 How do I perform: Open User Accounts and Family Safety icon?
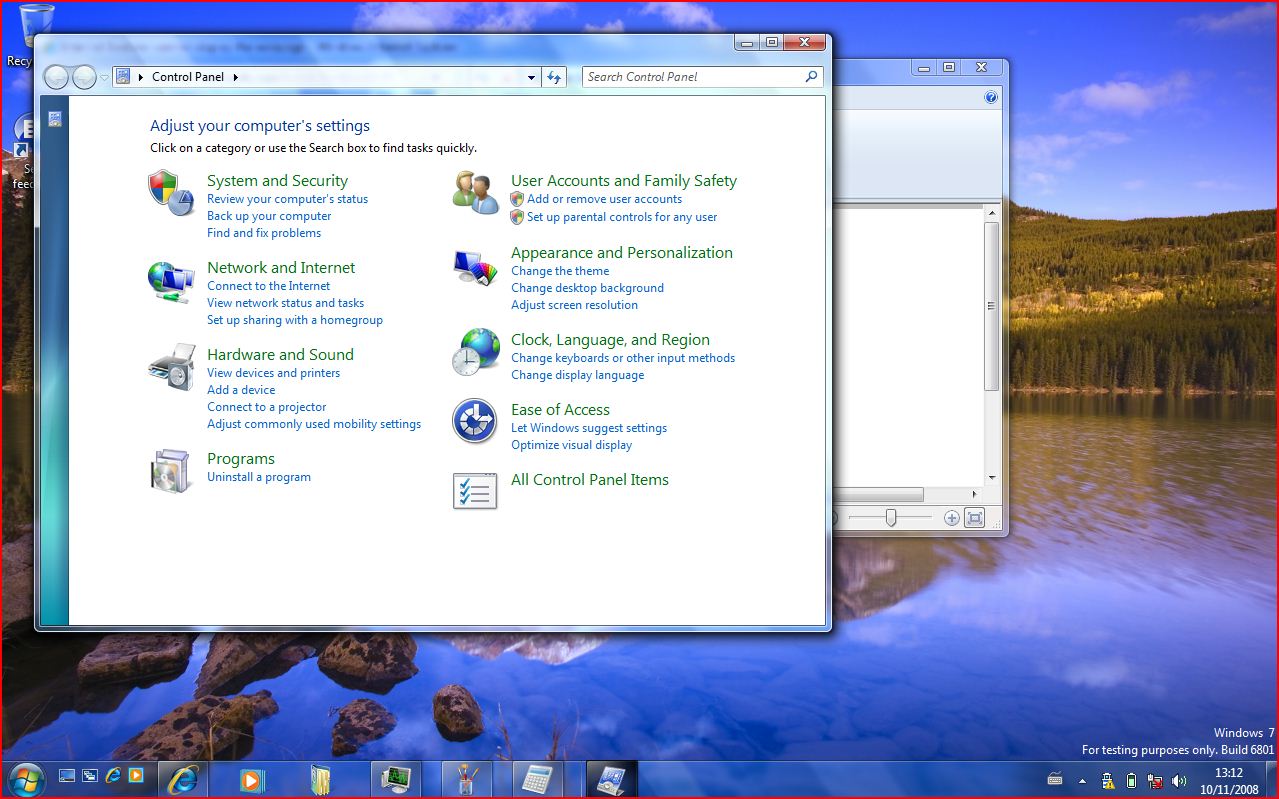point(475,192)
